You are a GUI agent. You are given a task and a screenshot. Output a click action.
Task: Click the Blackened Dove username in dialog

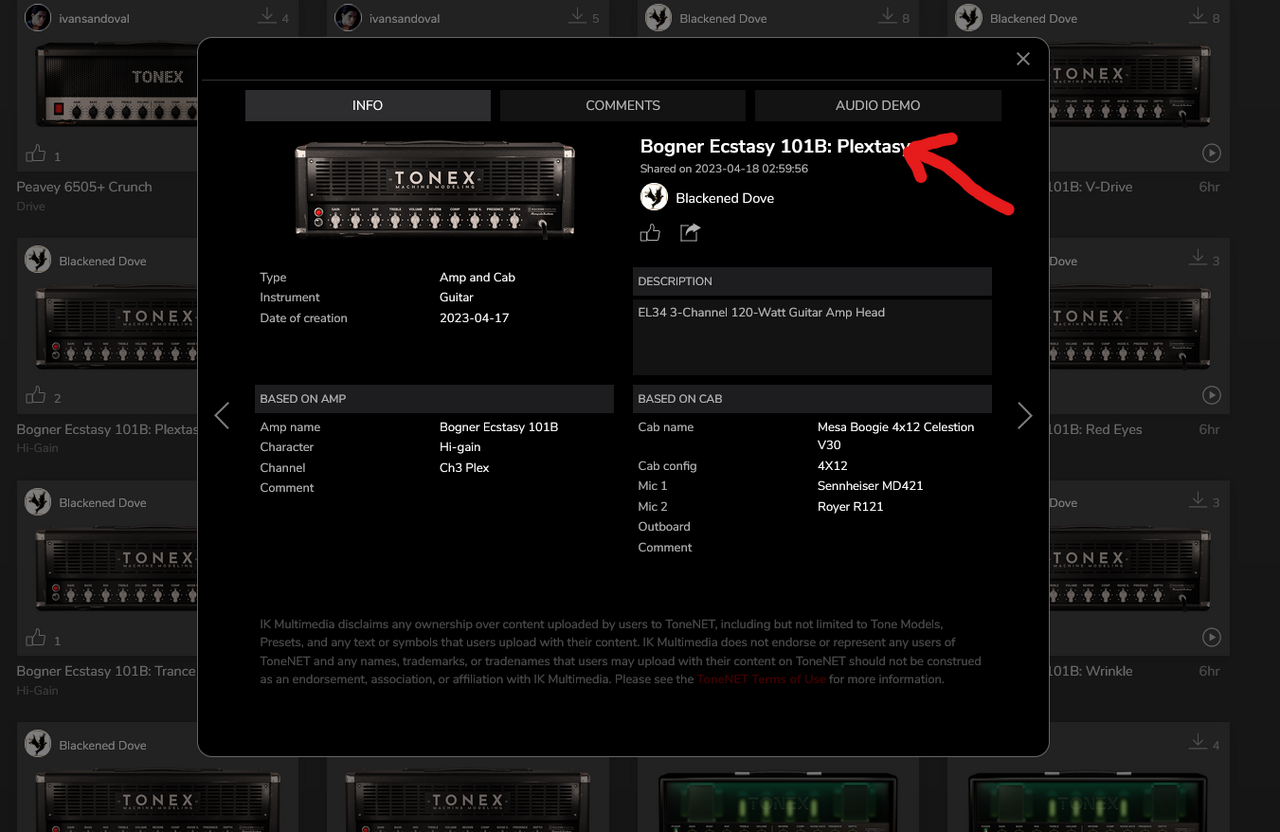[x=725, y=198]
